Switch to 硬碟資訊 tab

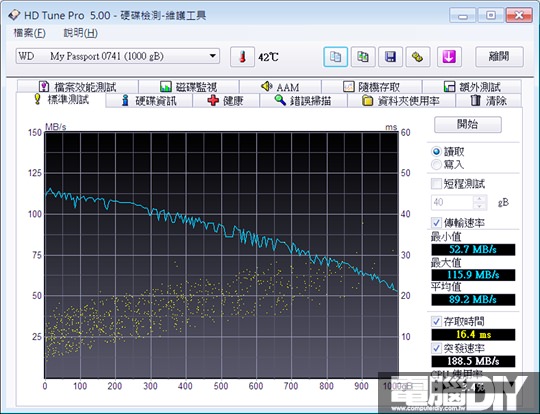pyautogui.click(x=149, y=101)
